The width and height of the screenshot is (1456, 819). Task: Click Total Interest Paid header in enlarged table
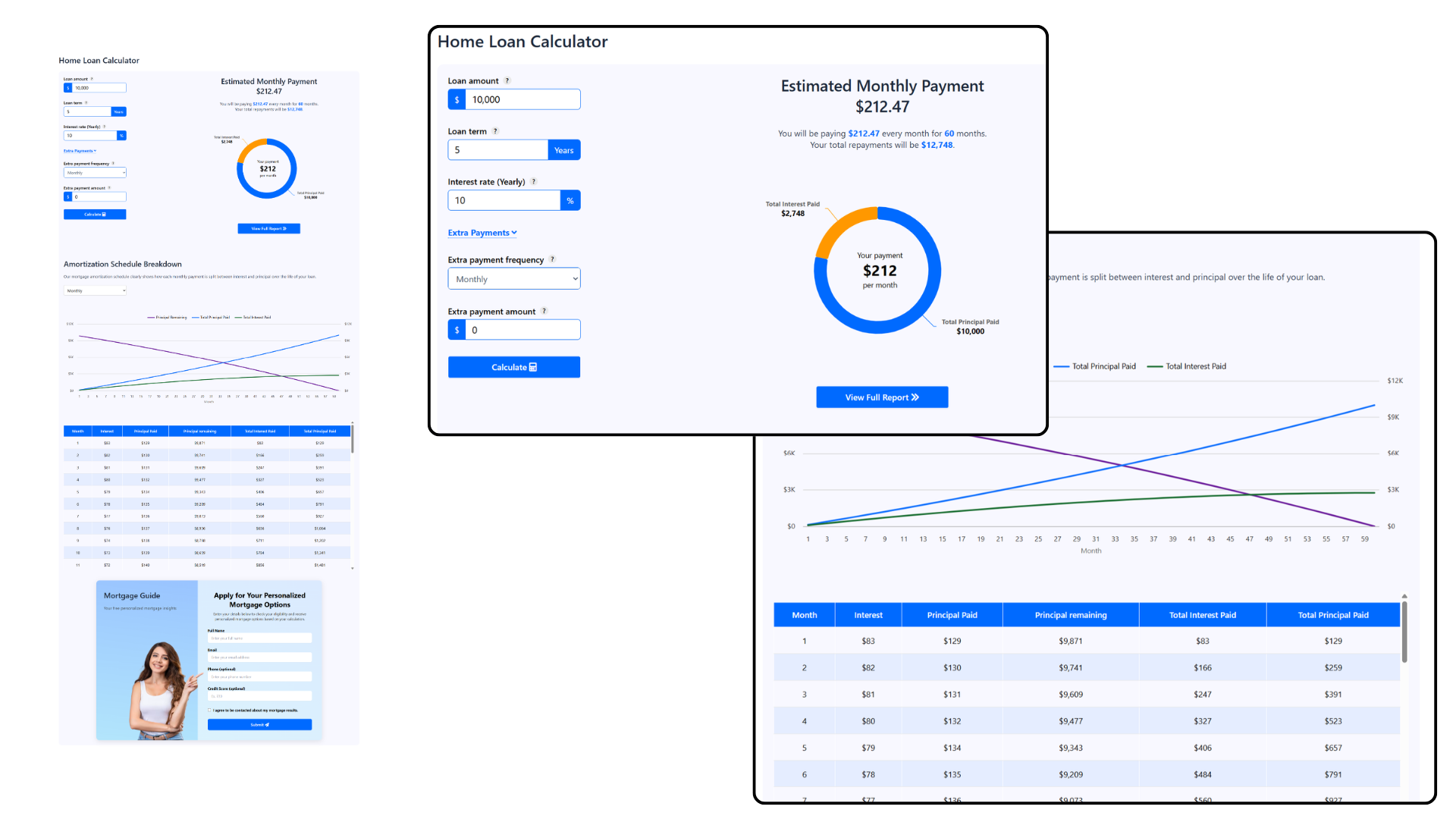pyautogui.click(x=1203, y=615)
